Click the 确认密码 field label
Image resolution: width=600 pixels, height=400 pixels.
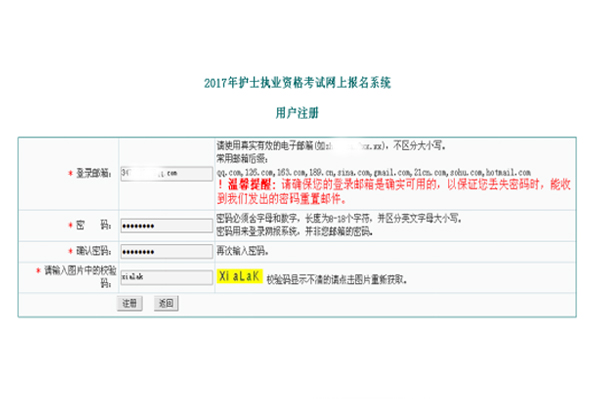point(94,250)
